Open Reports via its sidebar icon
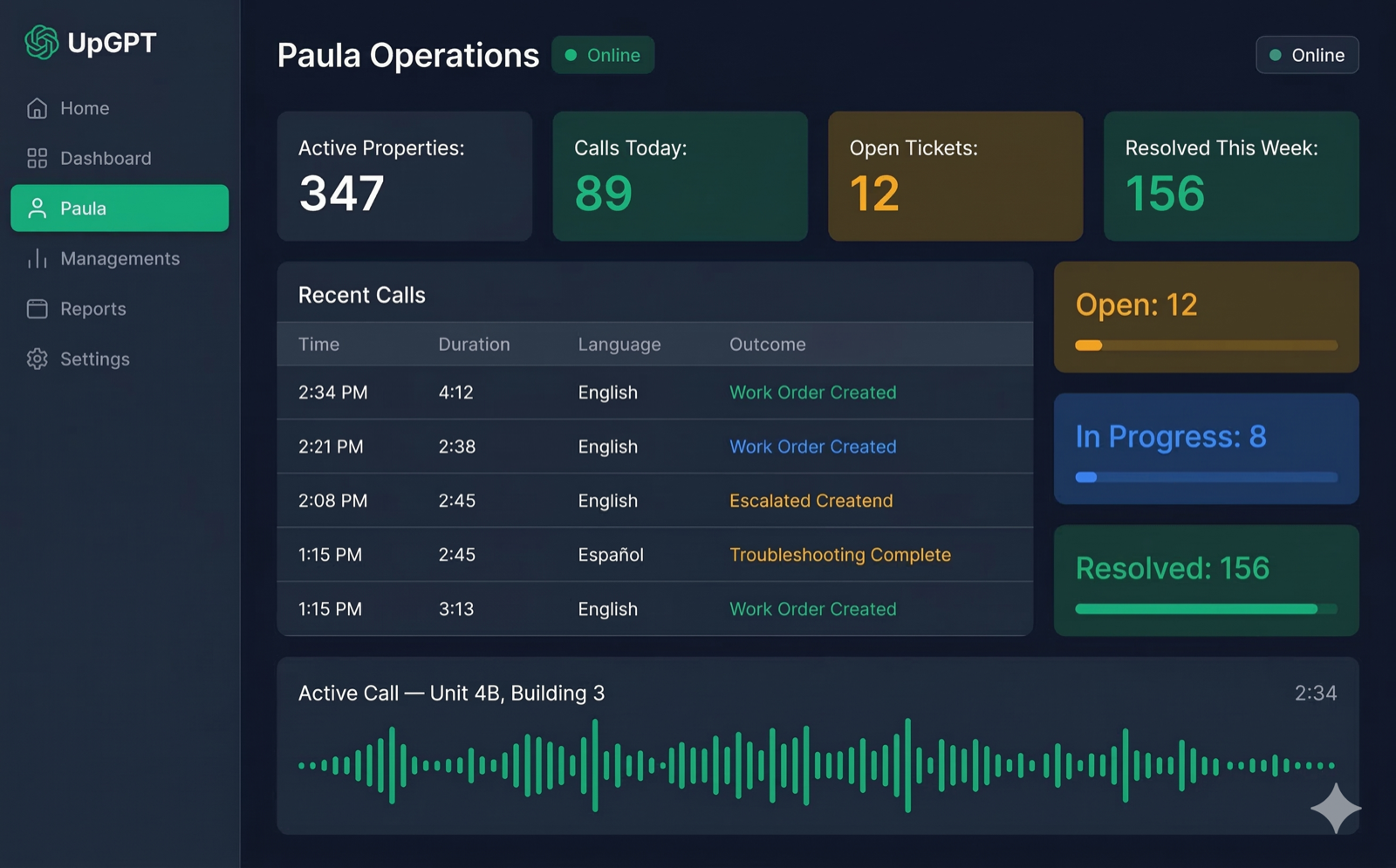Screen dimensions: 1396x868 click(37, 308)
